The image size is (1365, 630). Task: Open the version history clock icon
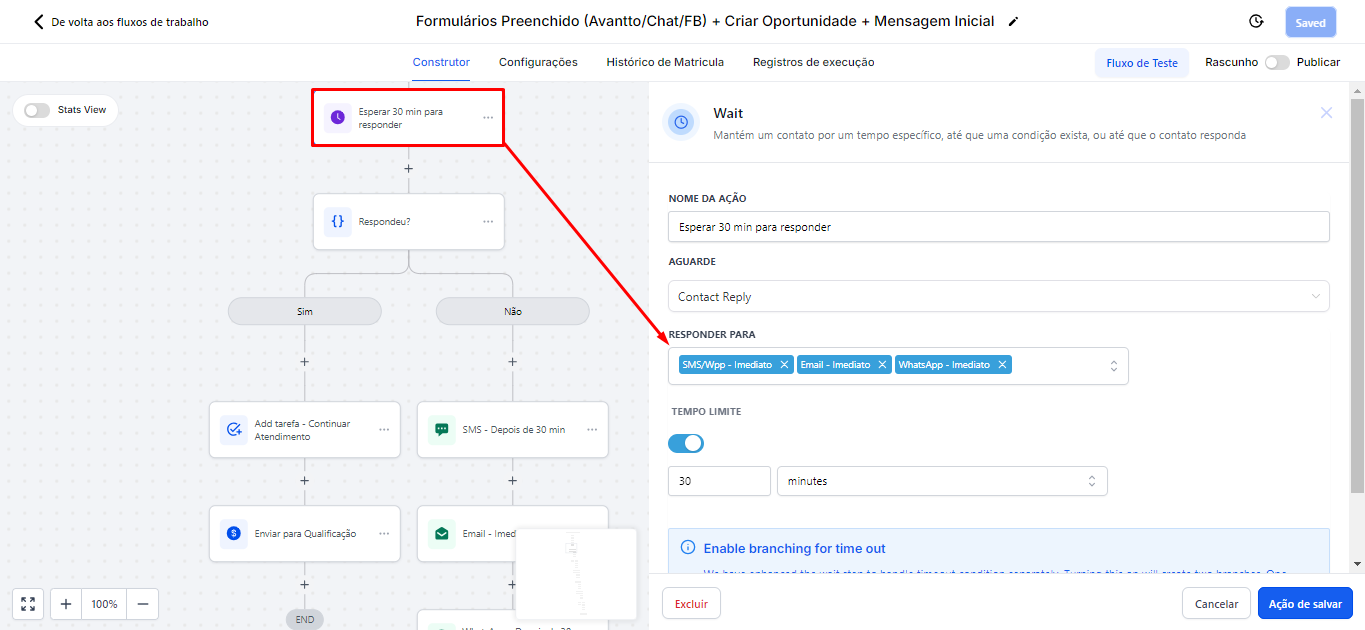pos(1256,21)
